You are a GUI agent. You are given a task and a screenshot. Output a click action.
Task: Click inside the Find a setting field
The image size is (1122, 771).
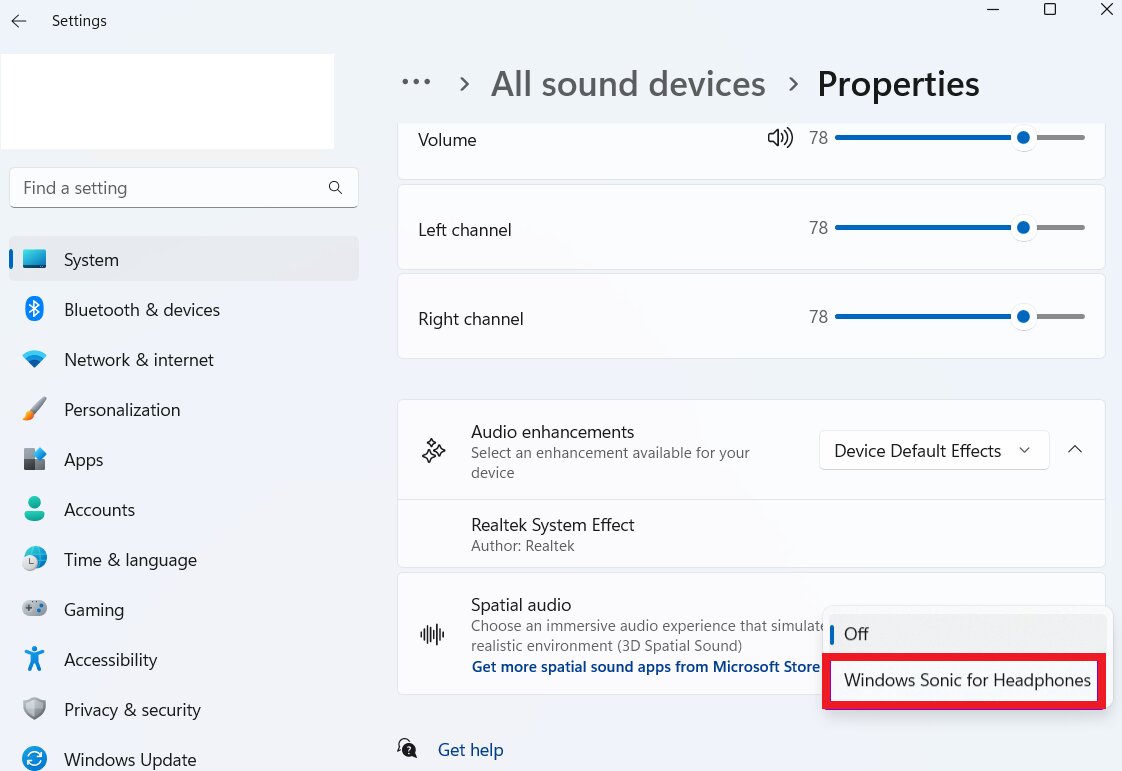point(150,187)
